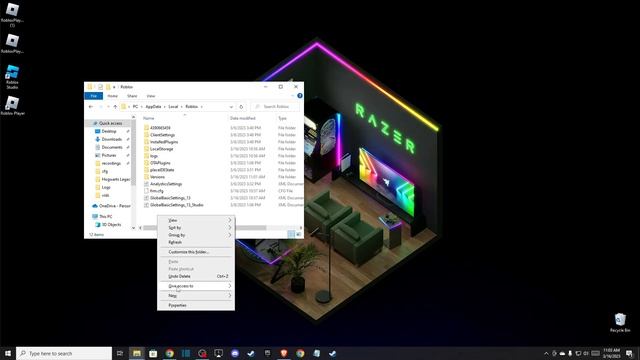
Task: Click the file list horizontal scrollbar
Action: [x=205, y=228]
